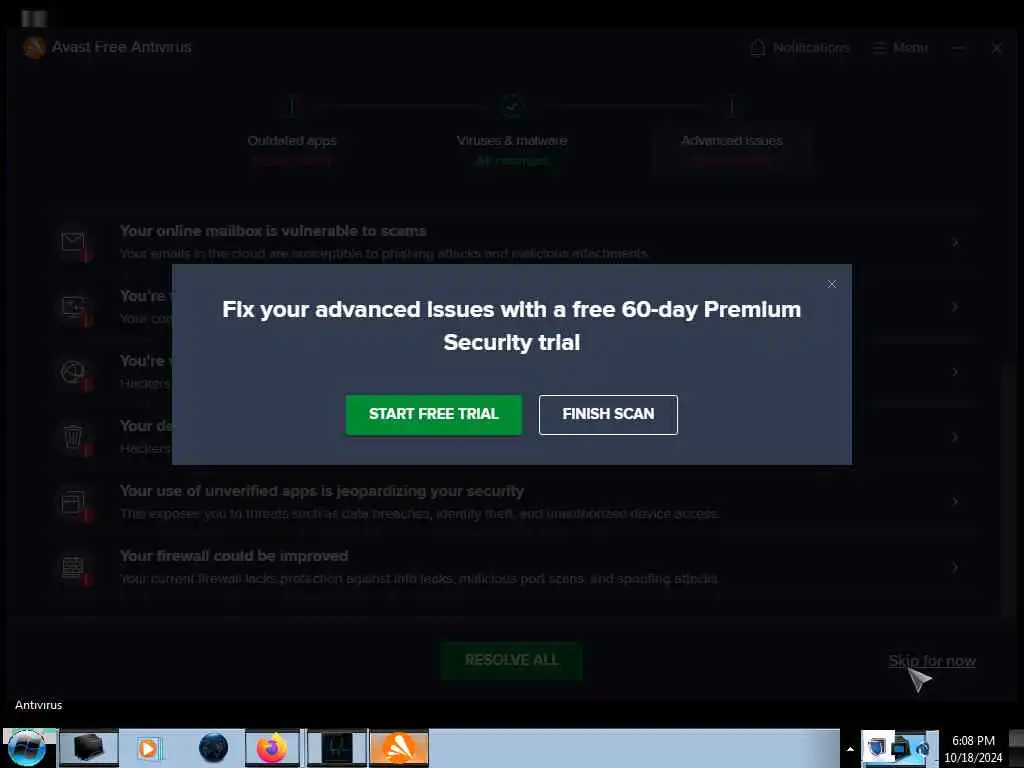Click the mailbox envelope issue icon

pos(73,242)
